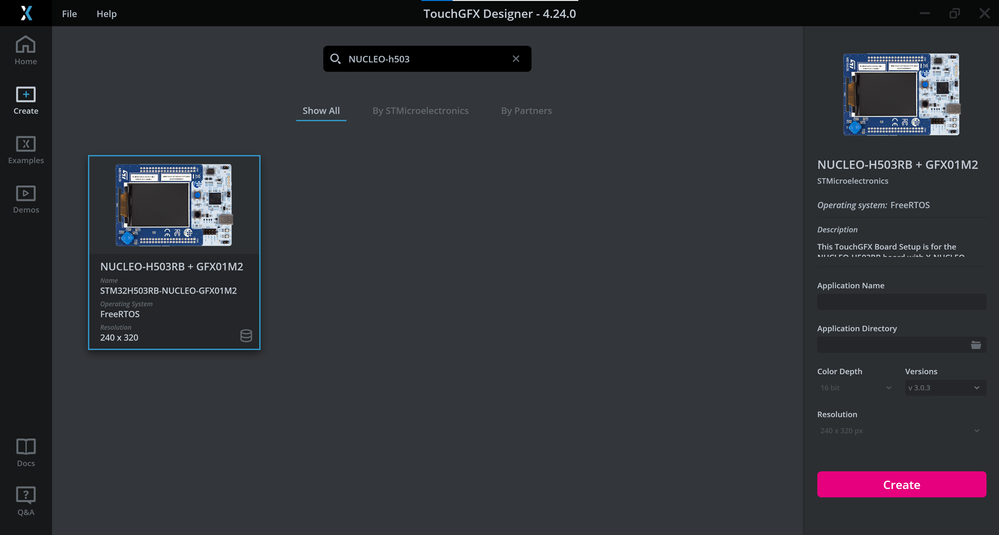Open Q&A from the sidebar
This screenshot has width=999, height=535.
point(25,501)
